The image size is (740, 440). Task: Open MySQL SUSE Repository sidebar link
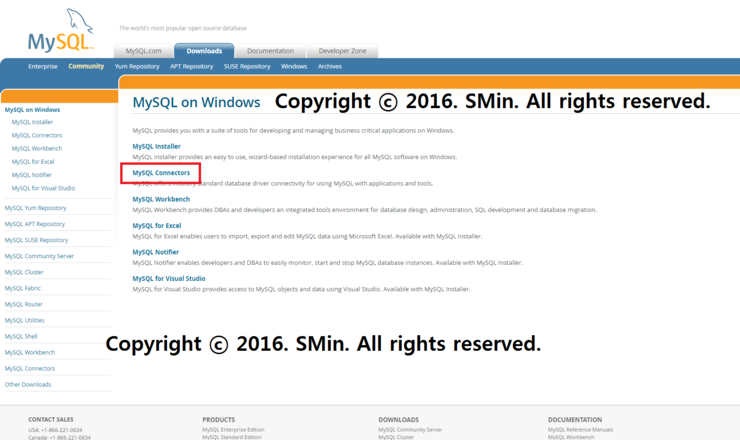tap(36, 240)
